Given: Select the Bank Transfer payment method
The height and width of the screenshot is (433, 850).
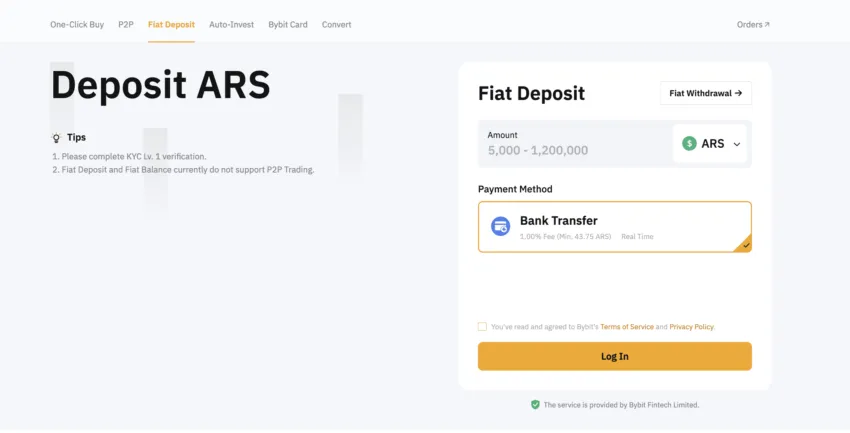Looking at the screenshot, I should pyautogui.click(x=615, y=227).
